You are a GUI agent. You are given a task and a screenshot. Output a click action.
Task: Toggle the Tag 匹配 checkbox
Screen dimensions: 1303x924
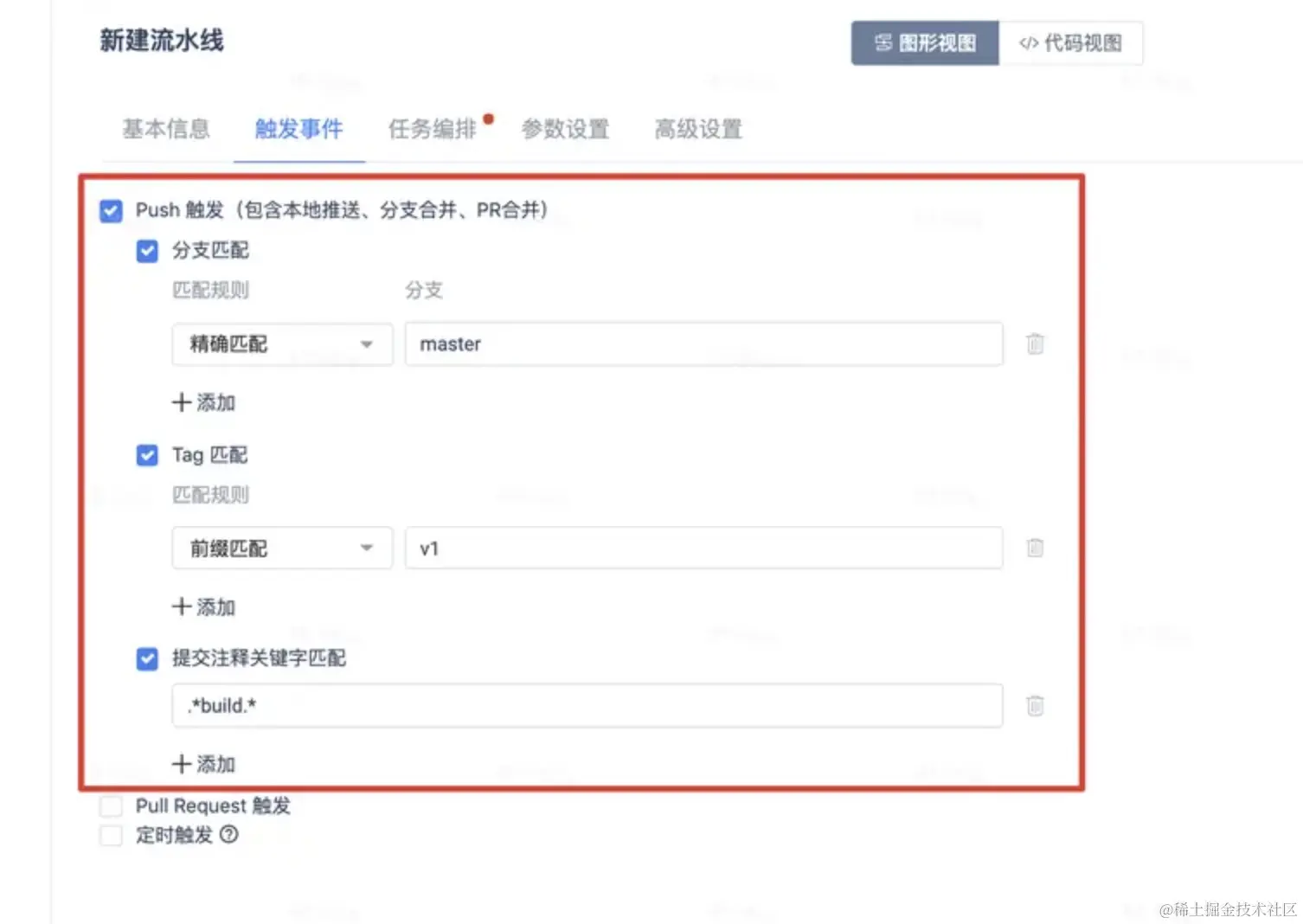click(x=147, y=455)
